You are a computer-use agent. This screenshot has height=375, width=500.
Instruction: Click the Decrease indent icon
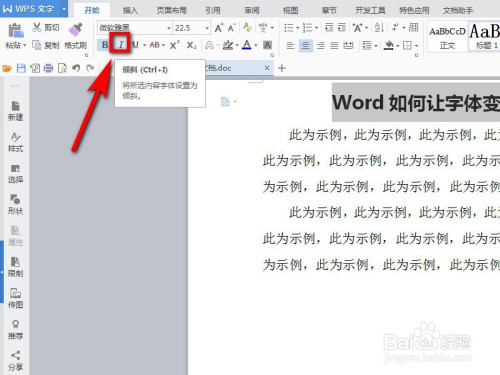(329, 27)
